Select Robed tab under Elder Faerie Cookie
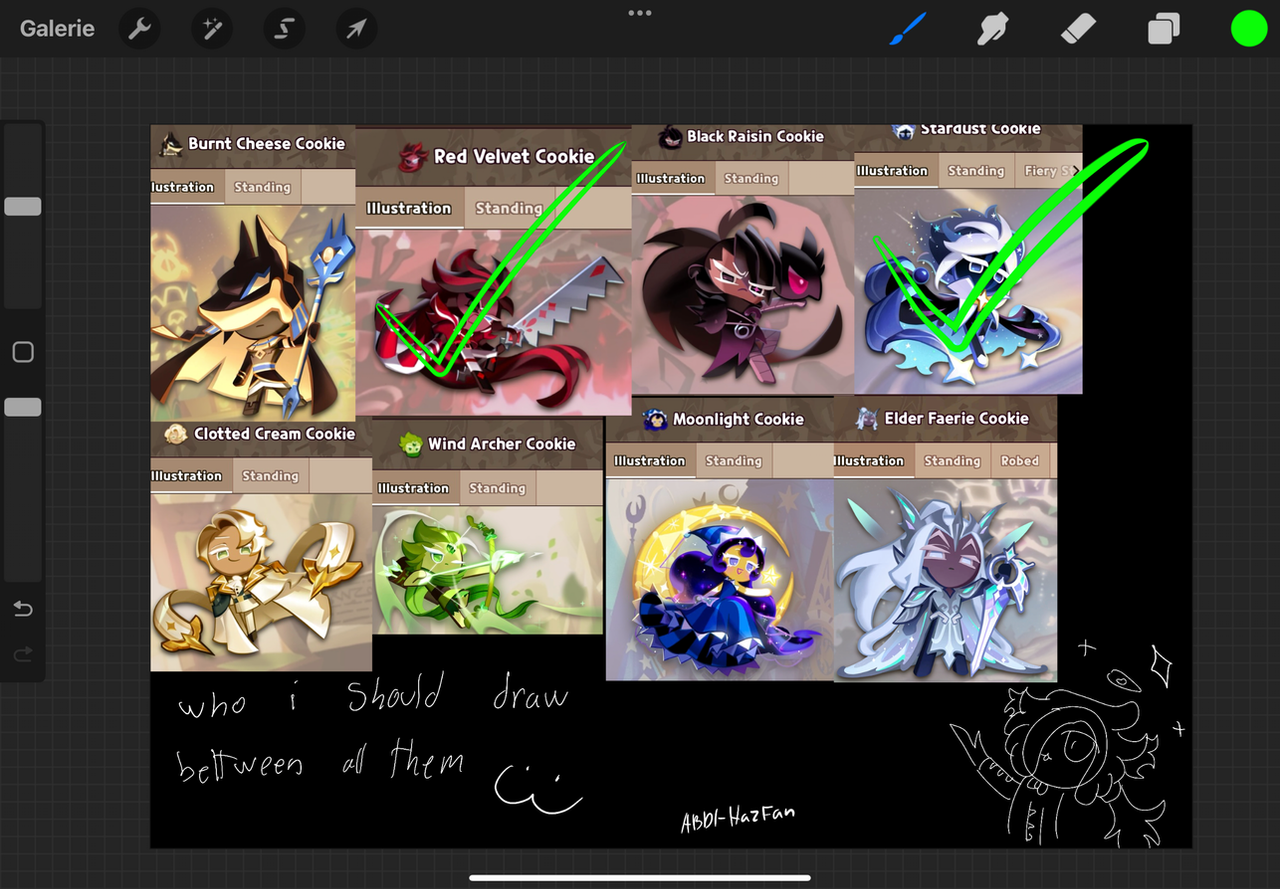Screen dimensions: 1280x889 click(1019, 461)
